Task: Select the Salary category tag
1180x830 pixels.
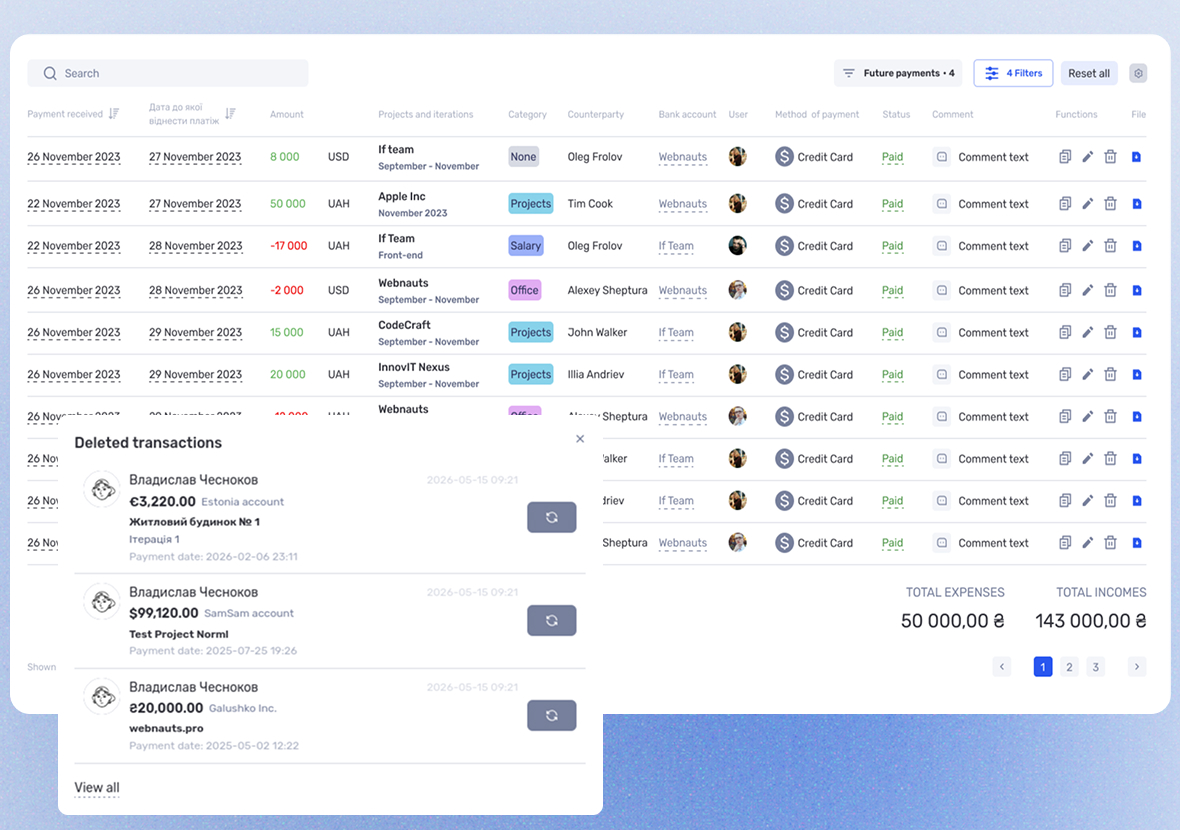Action: [x=525, y=245]
